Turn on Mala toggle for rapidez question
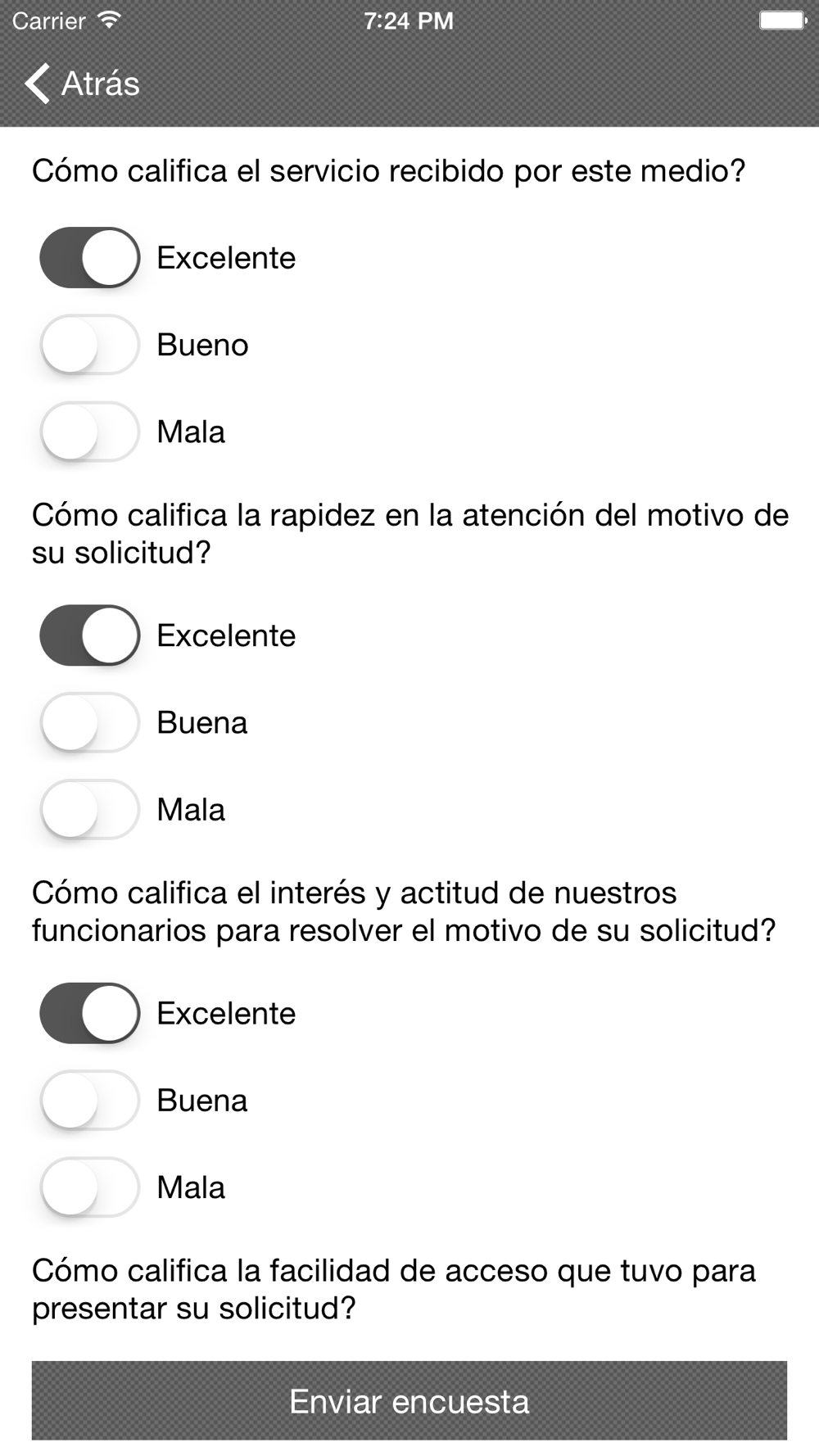 click(90, 809)
